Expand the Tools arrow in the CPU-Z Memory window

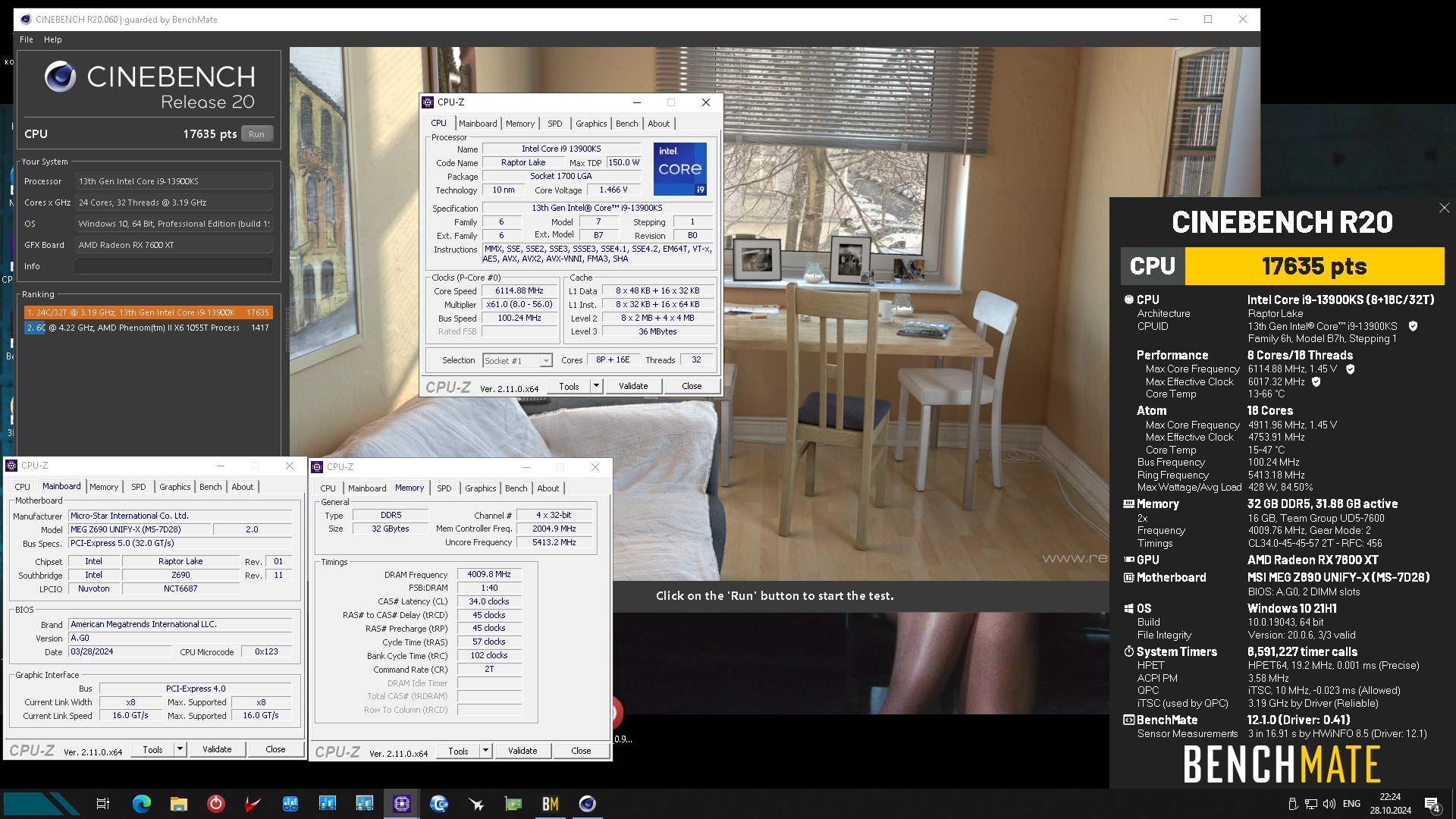(485, 751)
